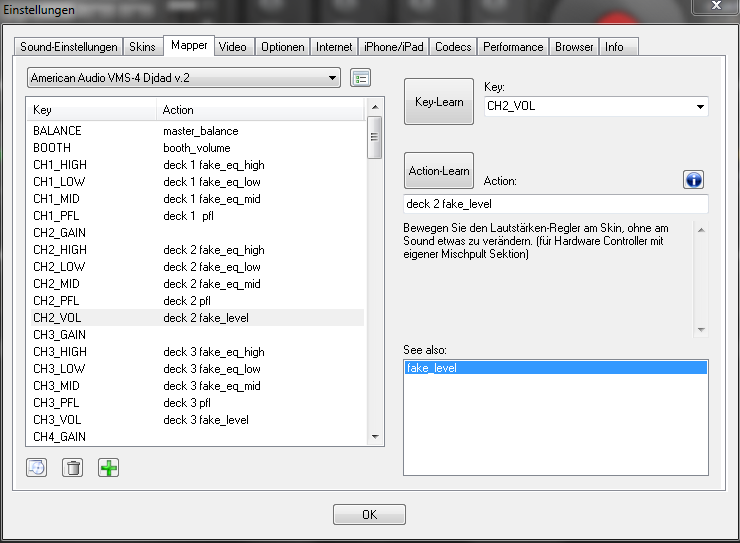The image size is (740, 543).
Task: Switch to the Internet tab
Action: click(334, 47)
